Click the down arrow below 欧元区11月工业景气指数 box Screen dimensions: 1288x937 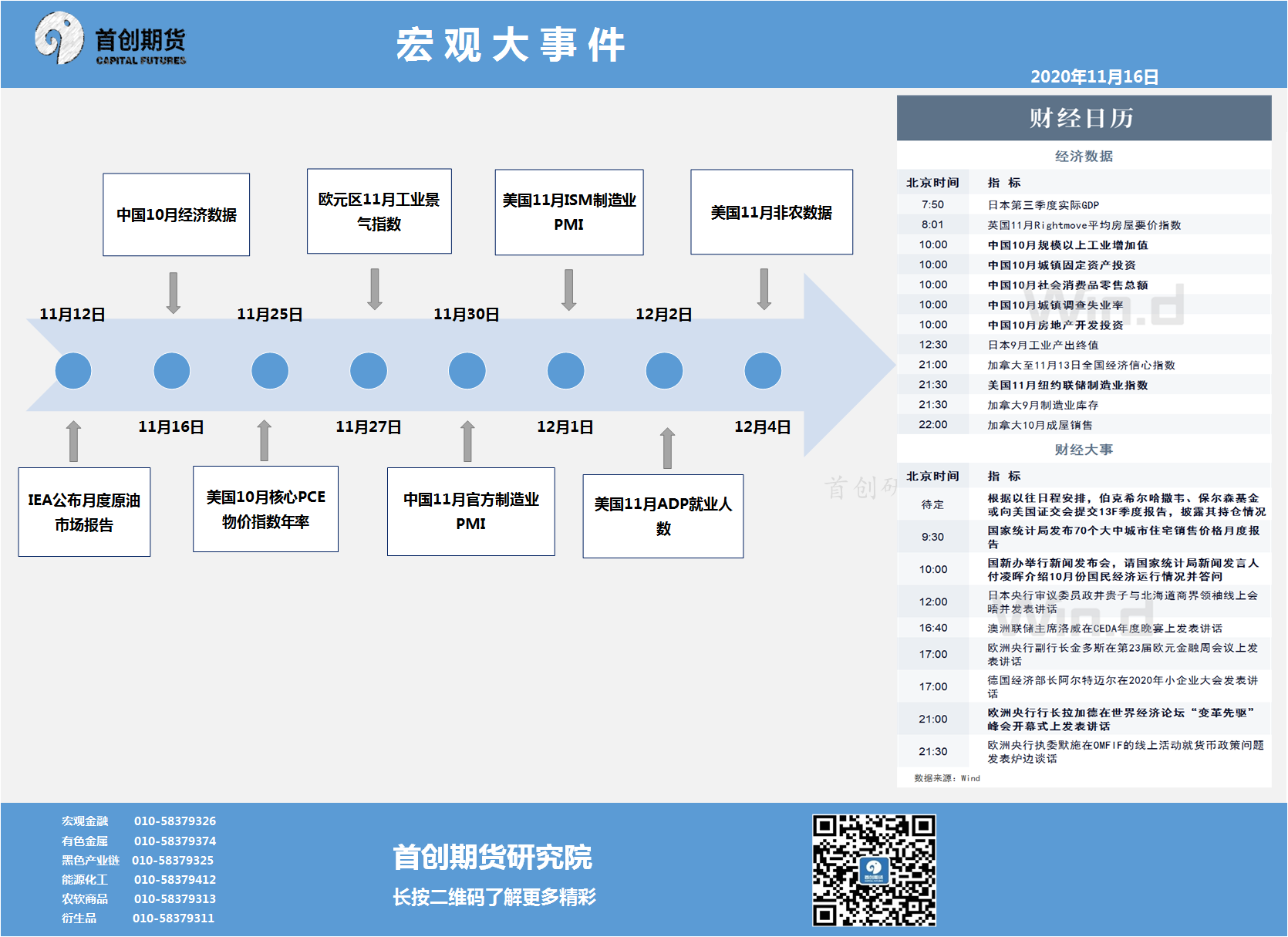(x=375, y=289)
